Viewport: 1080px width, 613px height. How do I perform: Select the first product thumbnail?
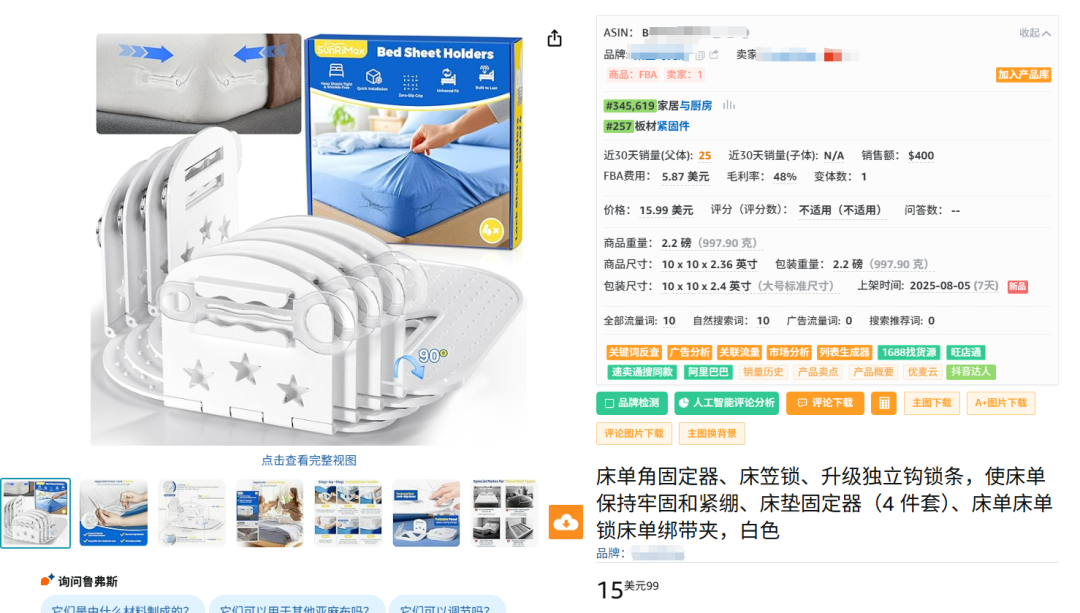pos(35,513)
